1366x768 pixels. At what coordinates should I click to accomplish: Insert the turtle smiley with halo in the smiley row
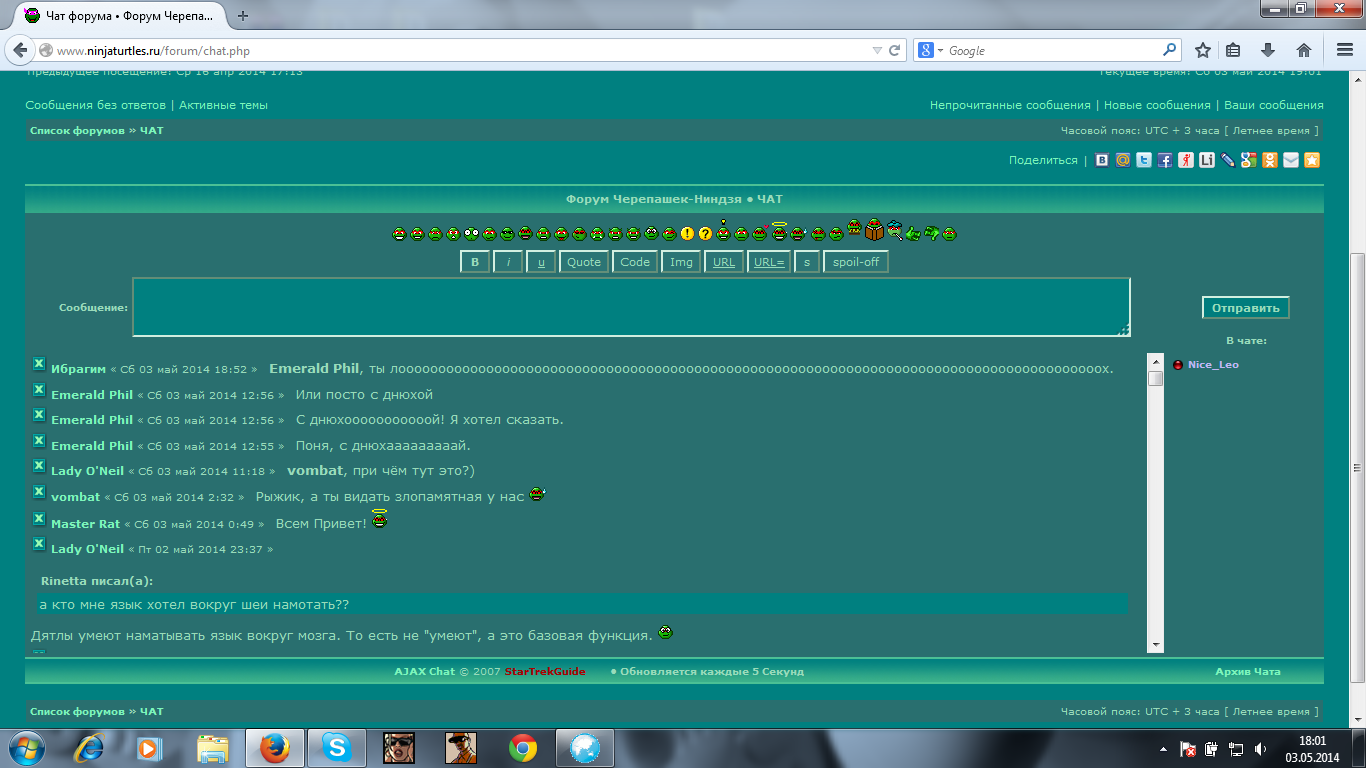[x=779, y=231]
